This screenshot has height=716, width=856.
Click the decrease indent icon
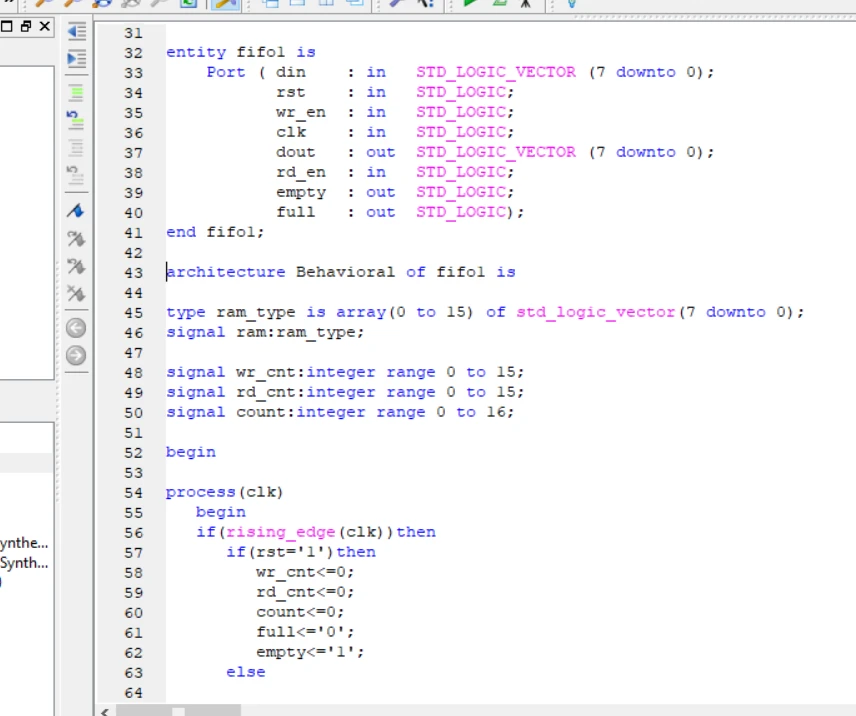point(76,32)
